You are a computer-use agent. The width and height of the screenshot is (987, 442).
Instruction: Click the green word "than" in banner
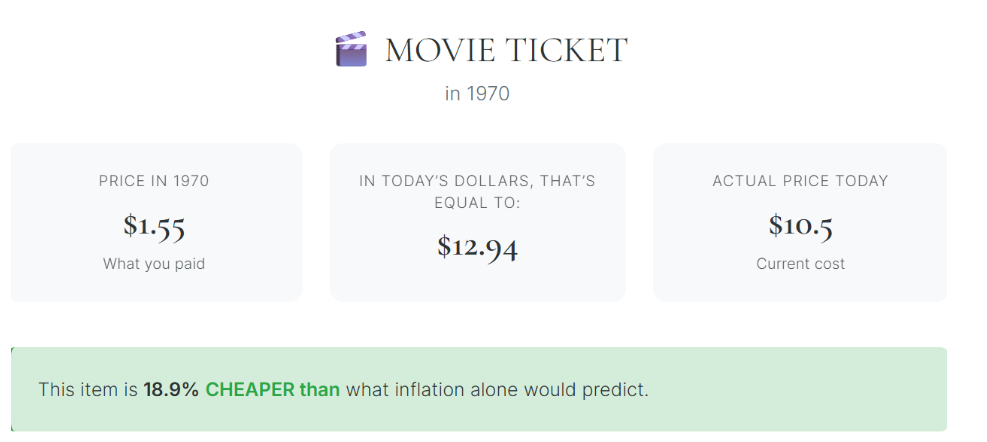point(320,389)
